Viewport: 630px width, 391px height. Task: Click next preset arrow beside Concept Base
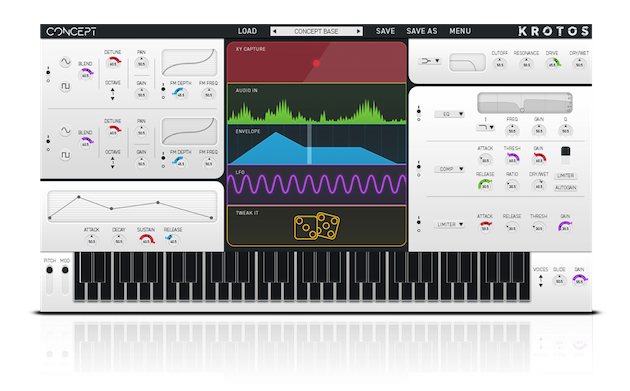358,31
